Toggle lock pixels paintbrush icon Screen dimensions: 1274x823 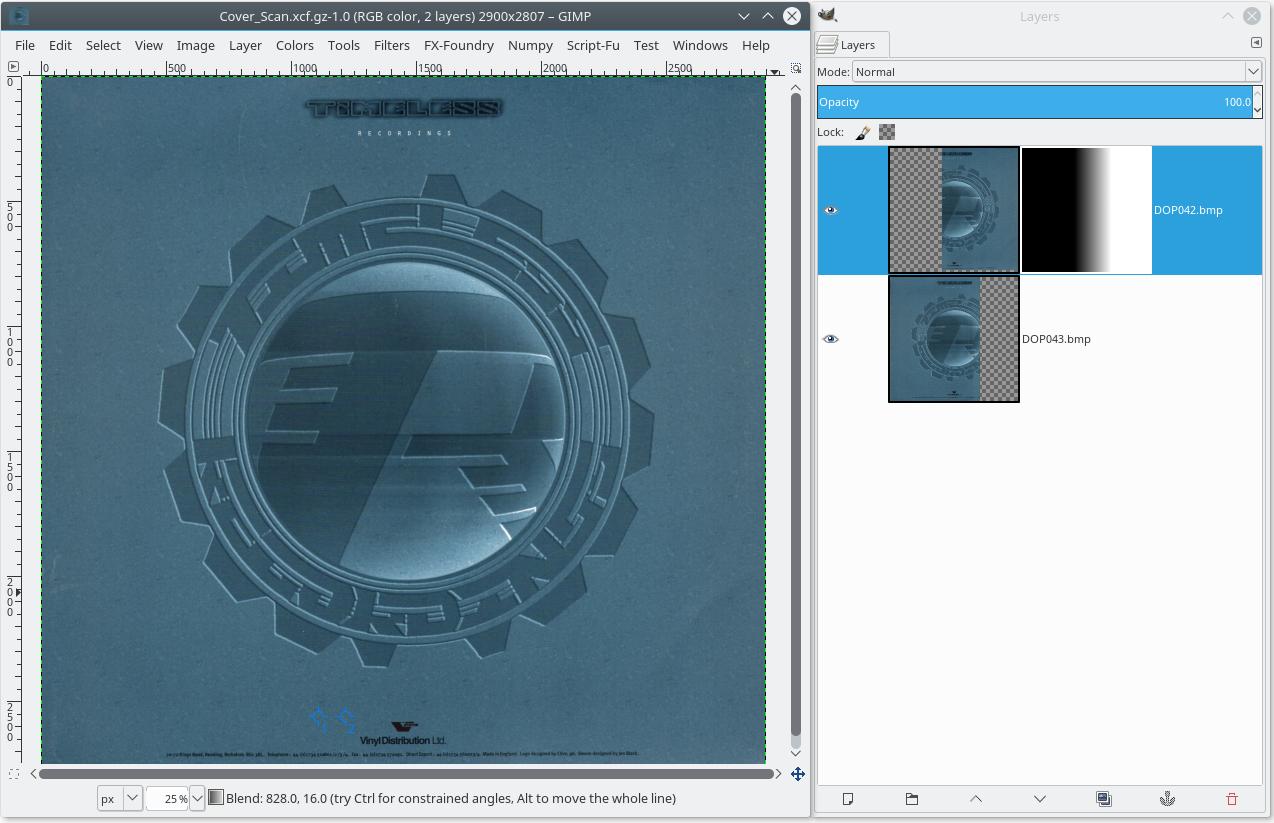tap(863, 132)
